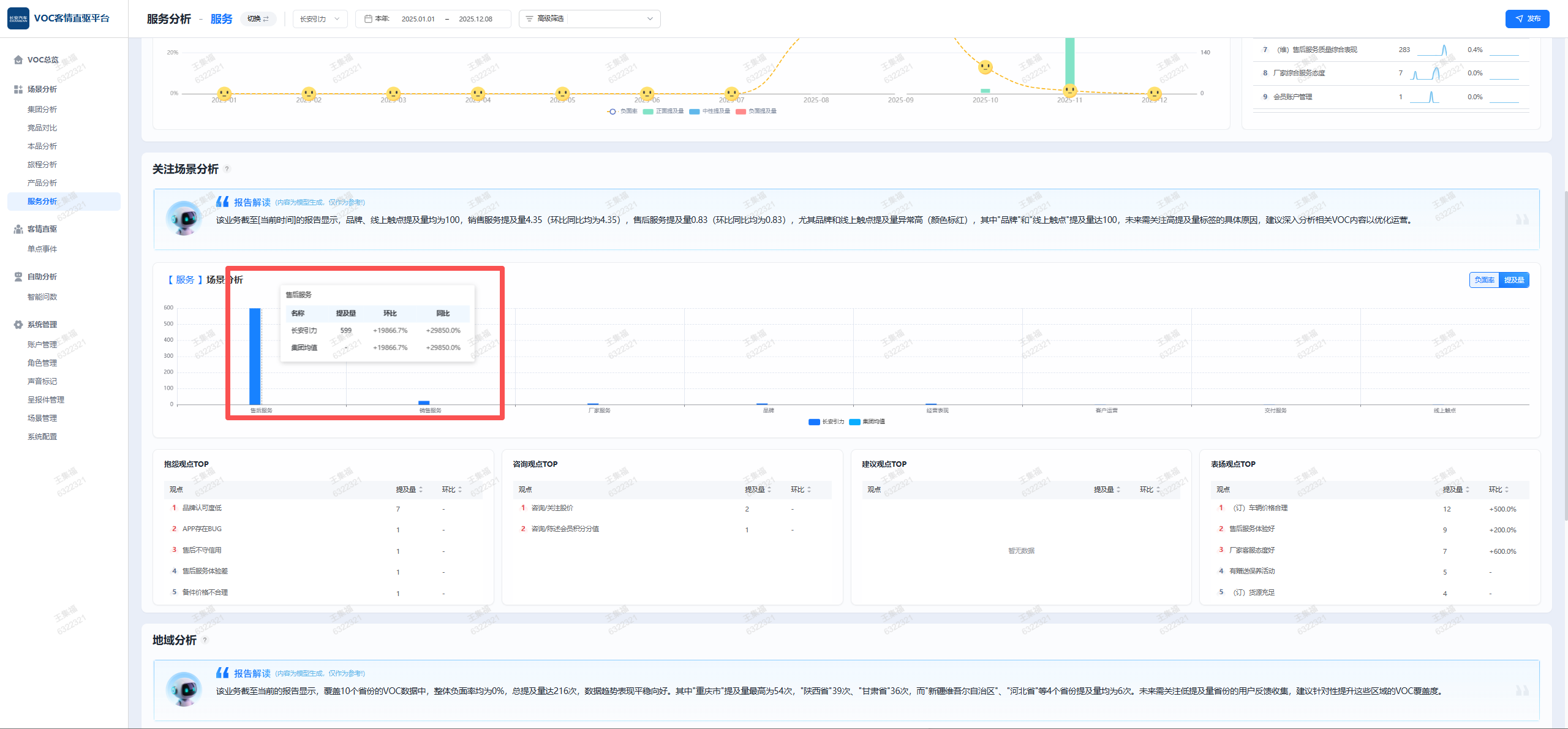Click the help icon beside 关注场景分析
The image size is (1568, 729).
pyautogui.click(x=227, y=170)
